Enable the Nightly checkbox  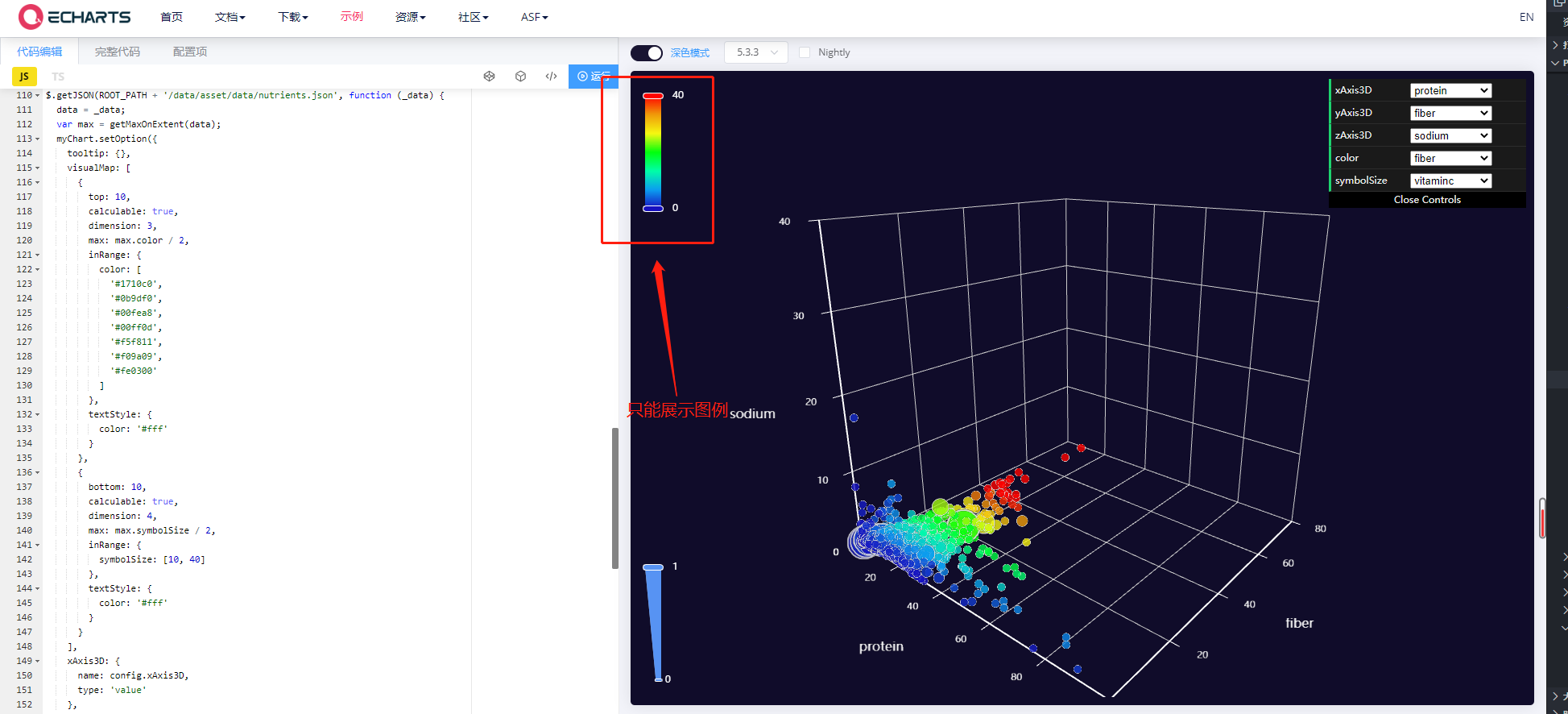(x=805, y=52)
